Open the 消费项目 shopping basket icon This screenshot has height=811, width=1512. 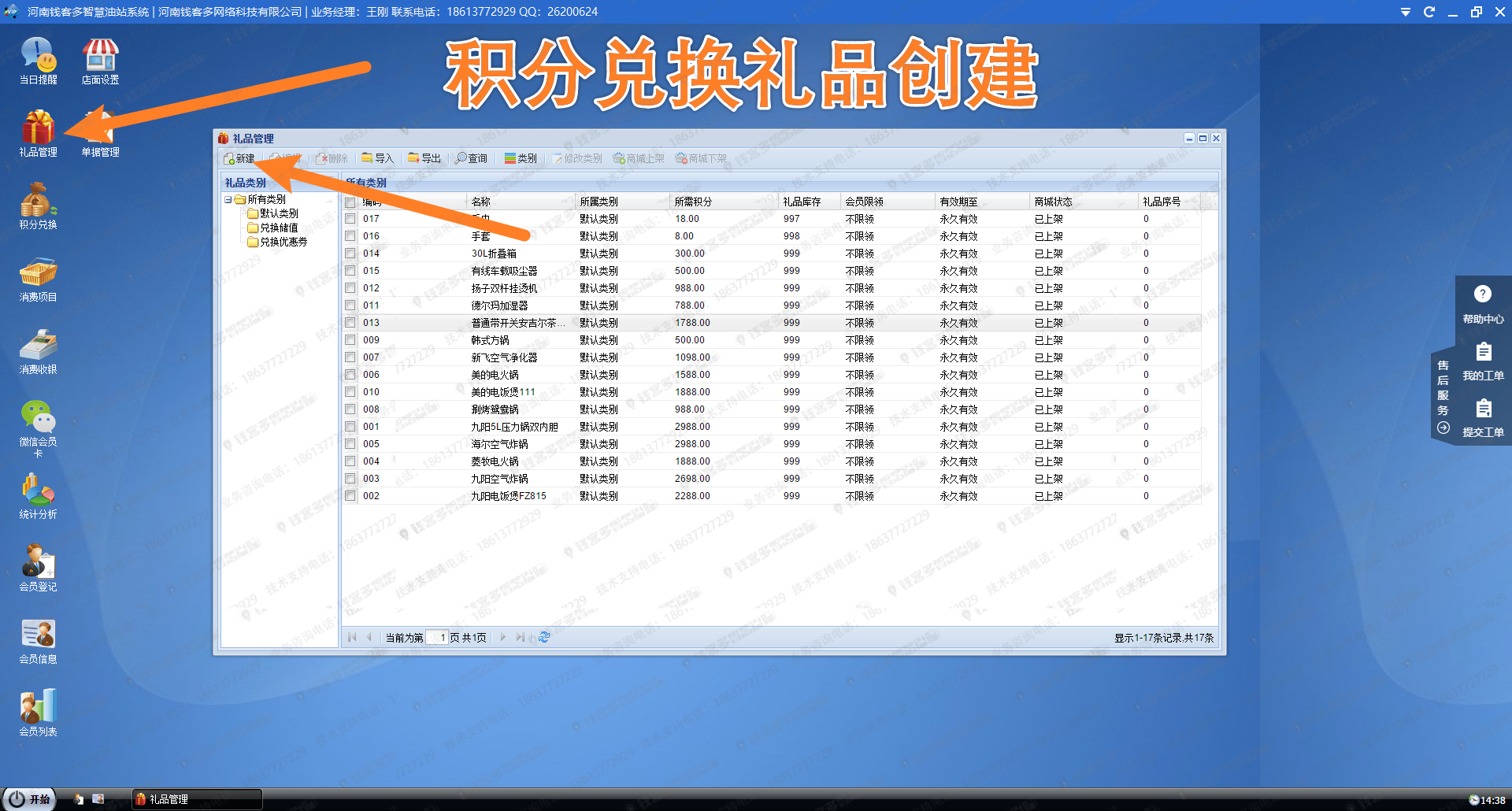click(x=38, y=279)
